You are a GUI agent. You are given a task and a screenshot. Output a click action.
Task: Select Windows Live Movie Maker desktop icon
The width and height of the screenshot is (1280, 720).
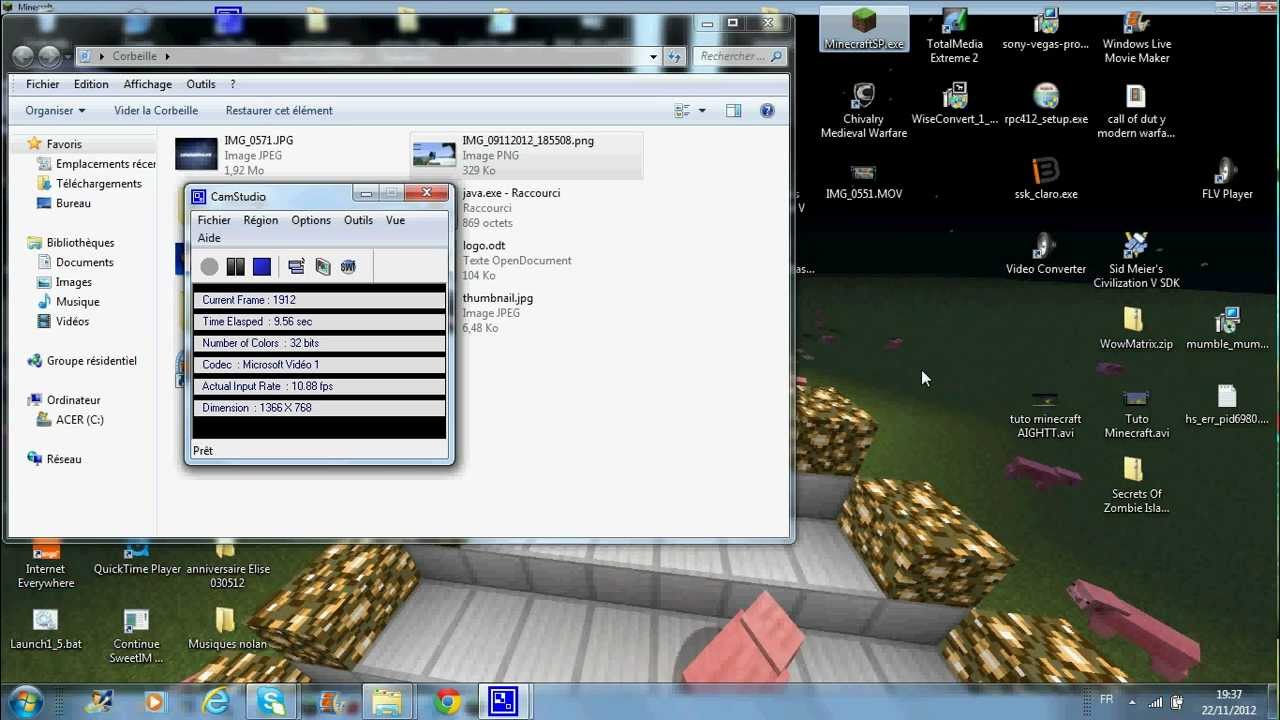(1137, 36)
